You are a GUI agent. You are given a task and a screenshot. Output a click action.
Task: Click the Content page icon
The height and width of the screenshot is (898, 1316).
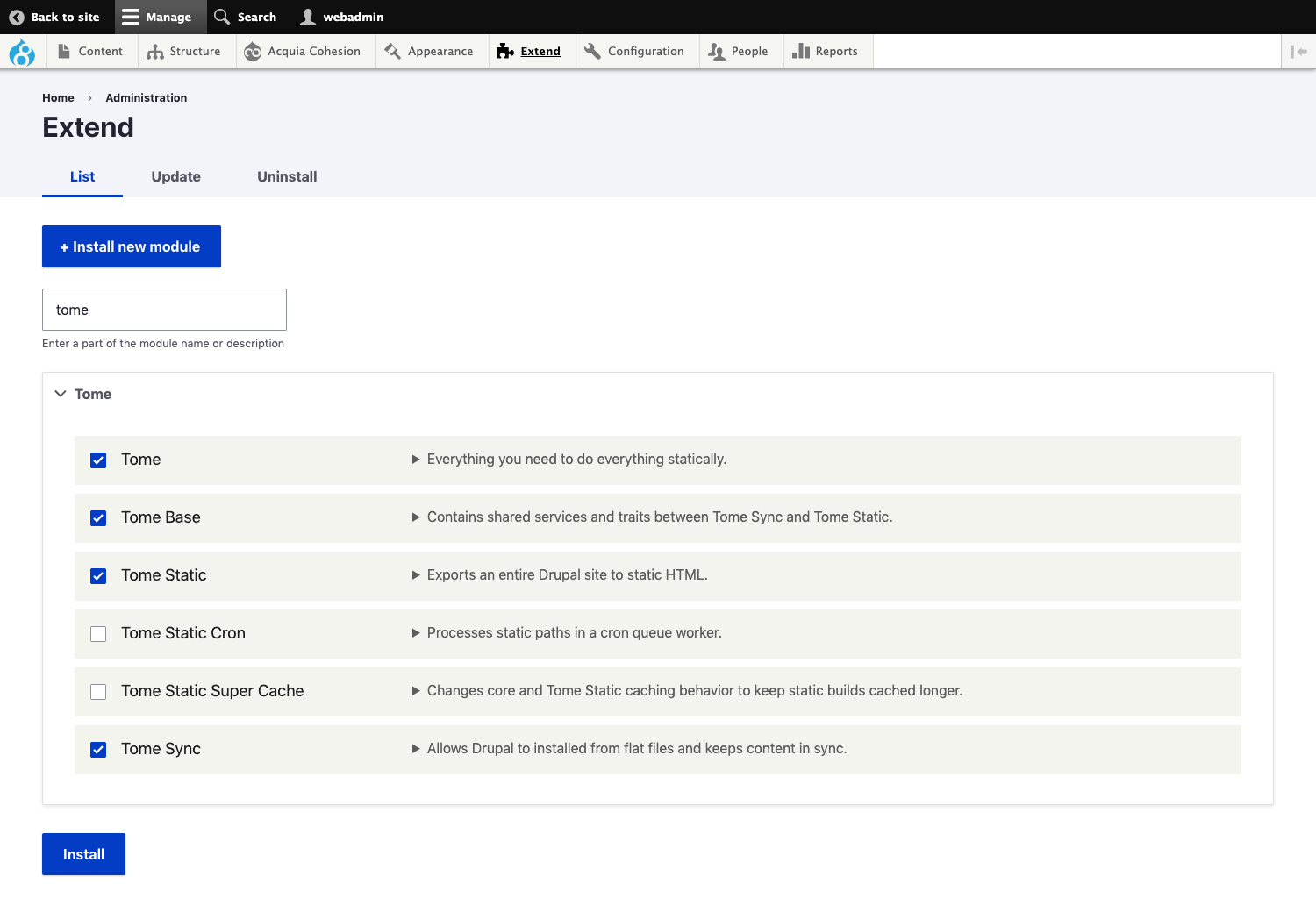pyautogui.click(x=64, y=51)
